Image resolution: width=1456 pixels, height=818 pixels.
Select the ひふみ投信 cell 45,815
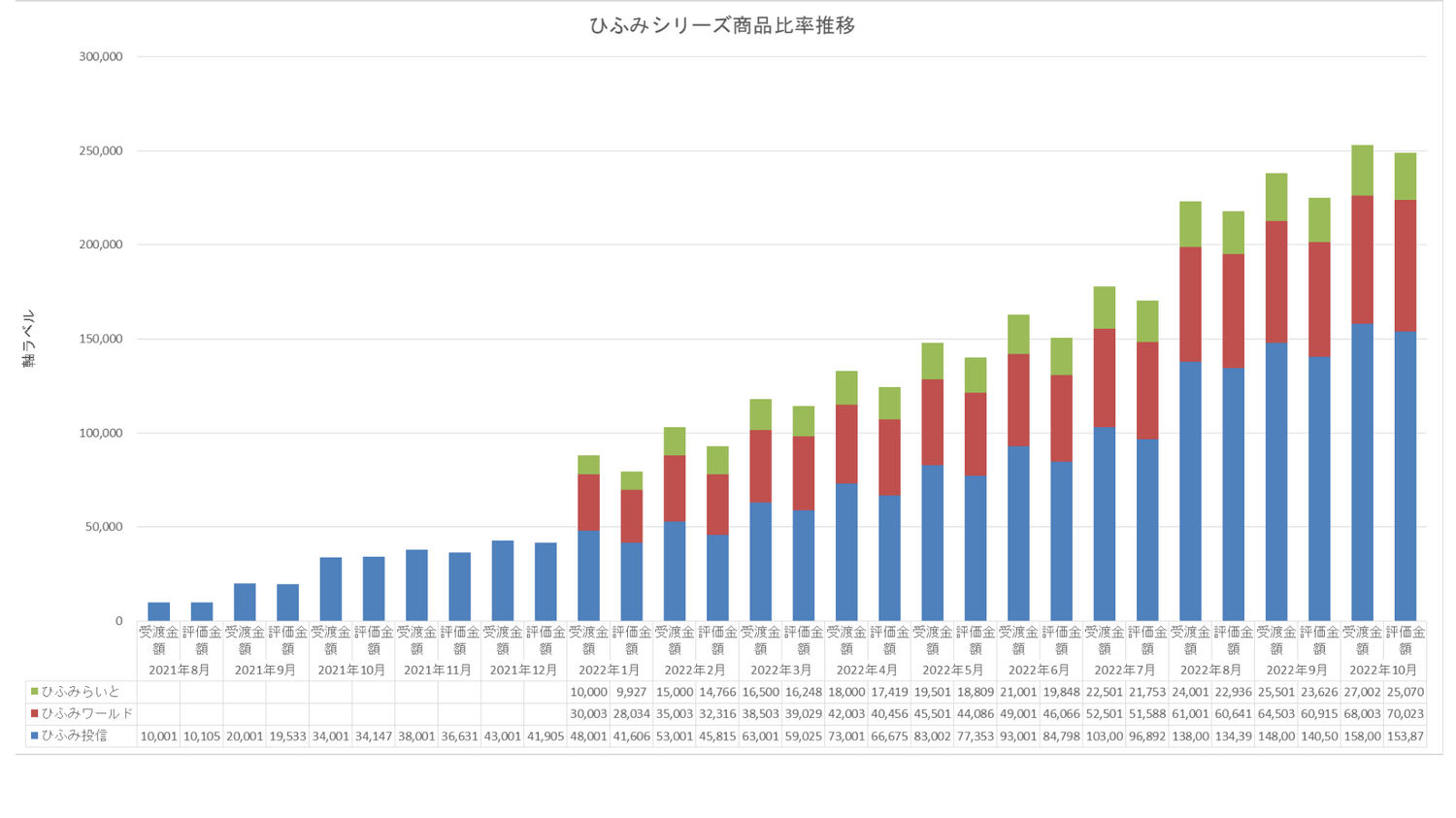(x=717, y=736)
